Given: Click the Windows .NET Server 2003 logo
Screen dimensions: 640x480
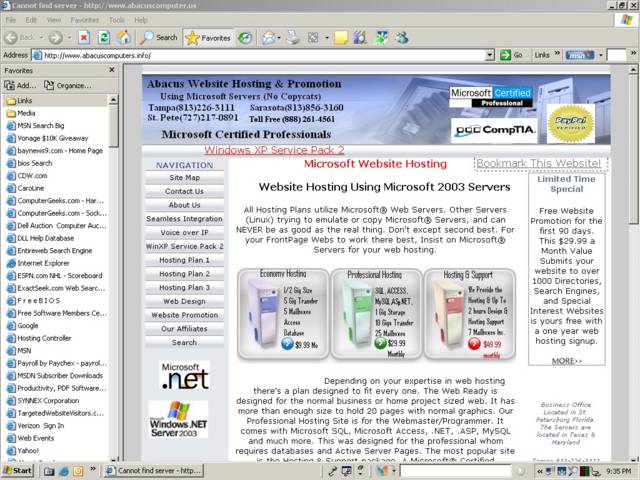Looking at the screenshot, I should 178,420.
